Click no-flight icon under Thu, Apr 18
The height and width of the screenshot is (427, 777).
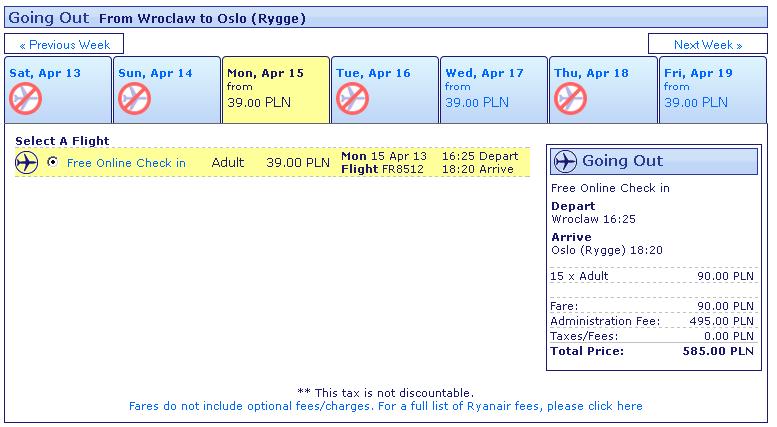[570, 99]
